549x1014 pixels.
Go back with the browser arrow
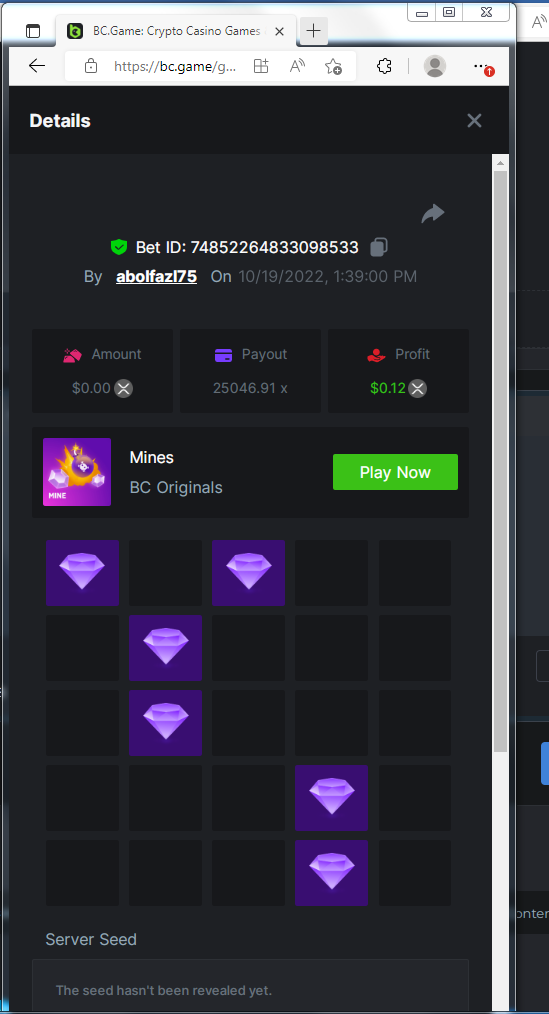pyautogui.click(x=37, y=66)
